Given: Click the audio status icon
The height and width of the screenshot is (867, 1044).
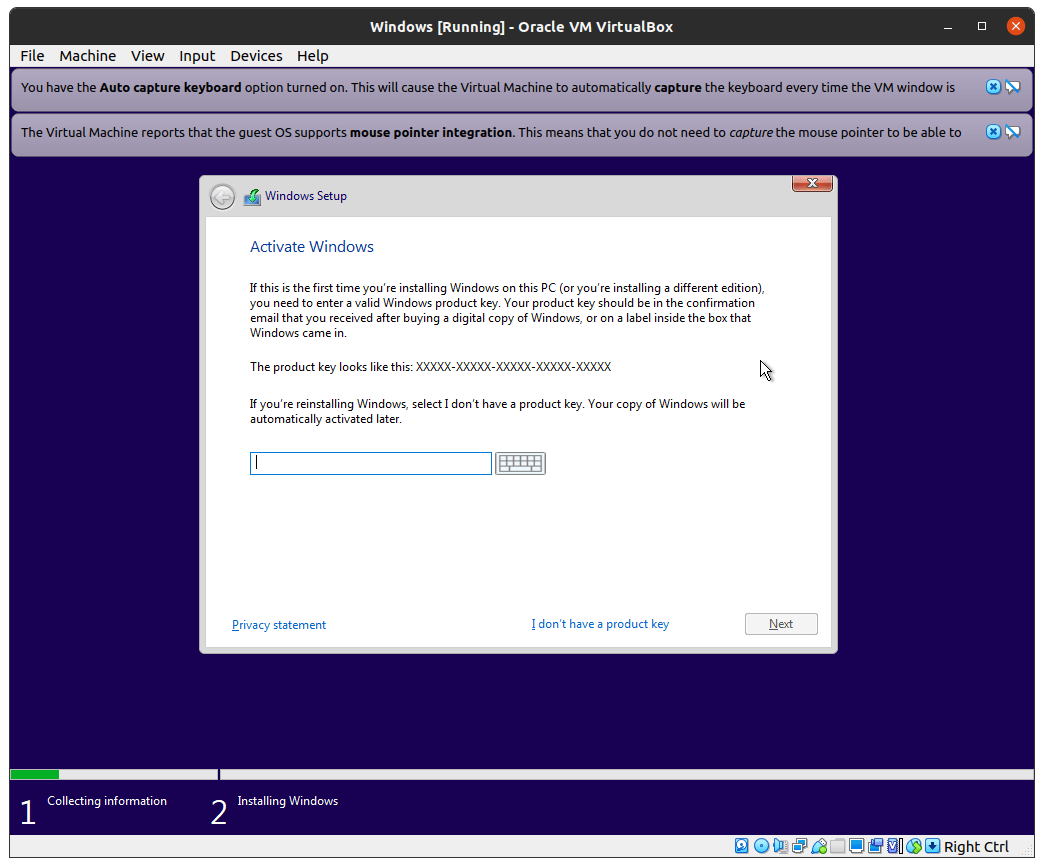Looking at the screenshot, I should click(x=780, y=846).
